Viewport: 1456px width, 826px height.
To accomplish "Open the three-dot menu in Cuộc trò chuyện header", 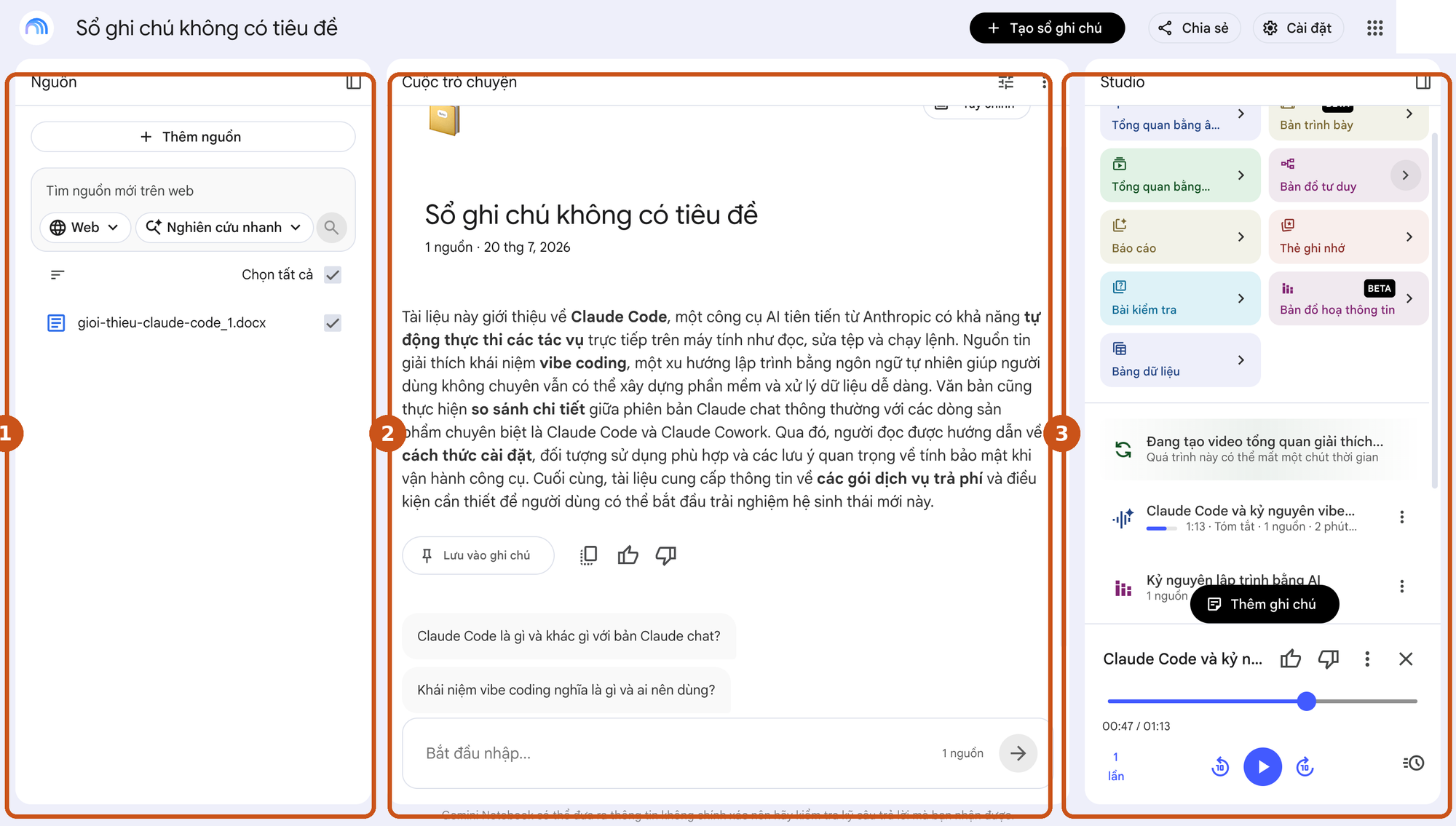I will point(1044,83).
